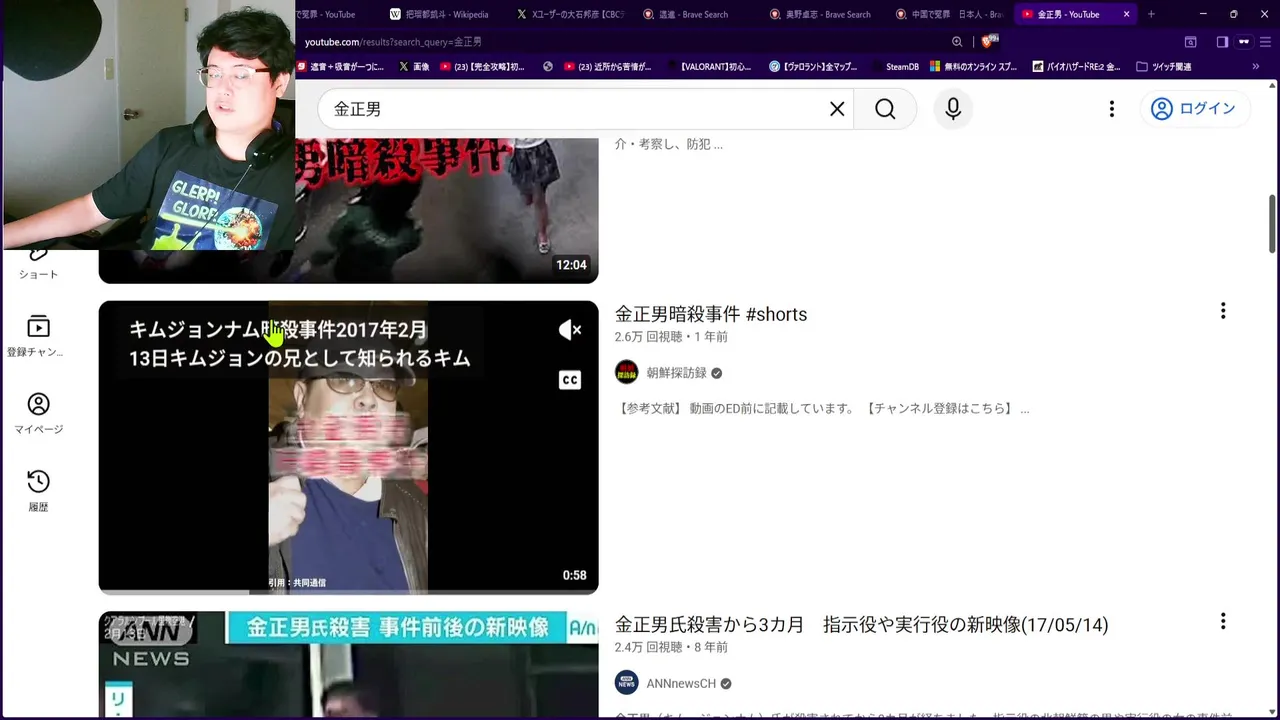Play the 0:58 shorts video thumbnail
Viewport: 1280px width, 720px height.
(x=348, y=447)
